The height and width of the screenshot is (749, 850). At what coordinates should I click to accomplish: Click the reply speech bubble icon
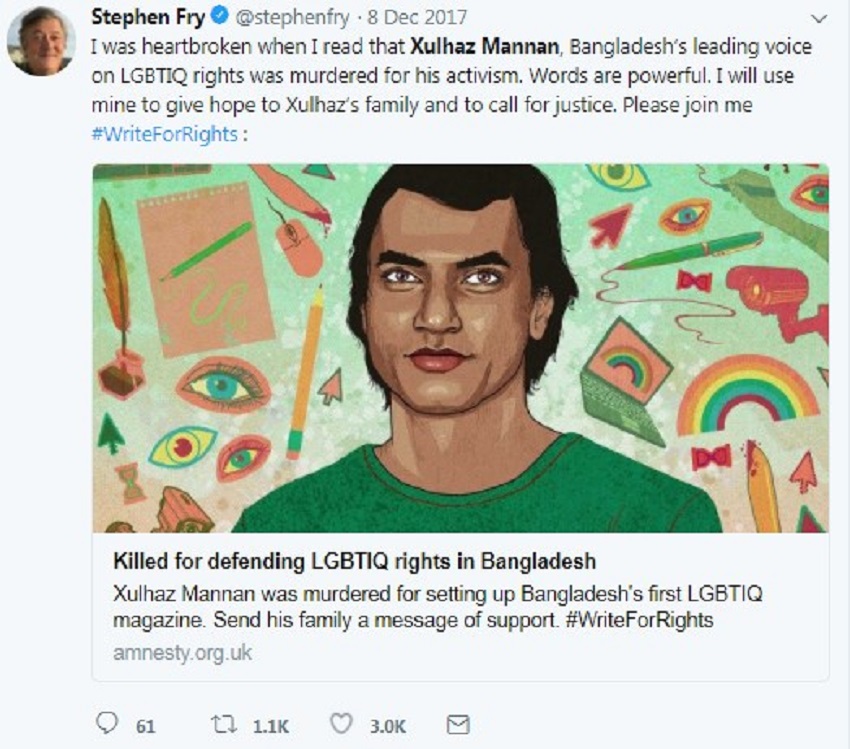(106, 723)
